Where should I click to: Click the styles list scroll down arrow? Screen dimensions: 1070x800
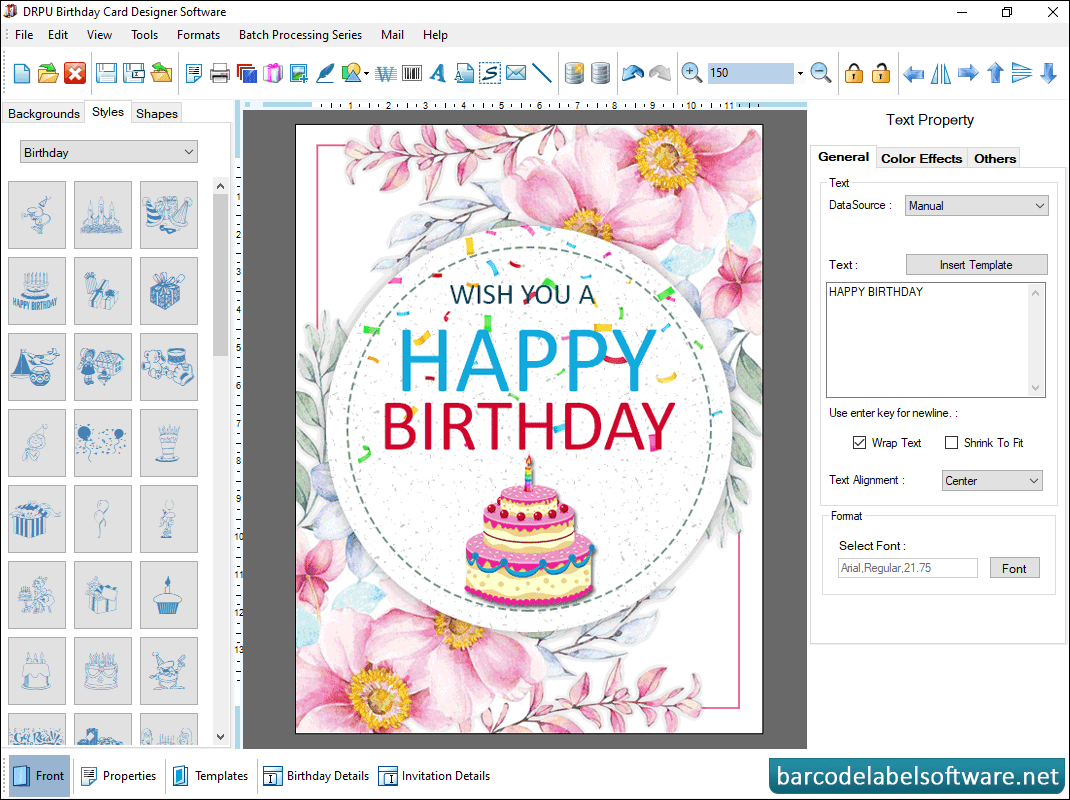coord(220,737)
